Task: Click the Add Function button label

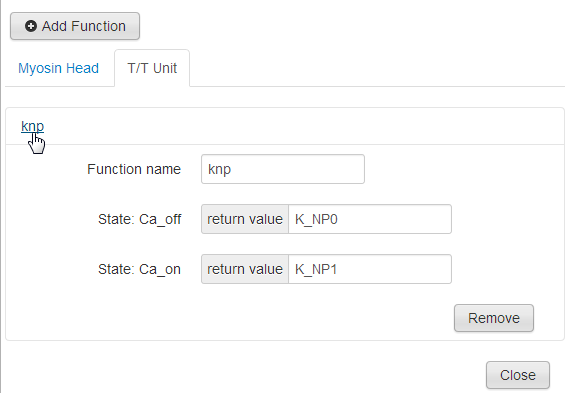Action: (x=84, y=26)
